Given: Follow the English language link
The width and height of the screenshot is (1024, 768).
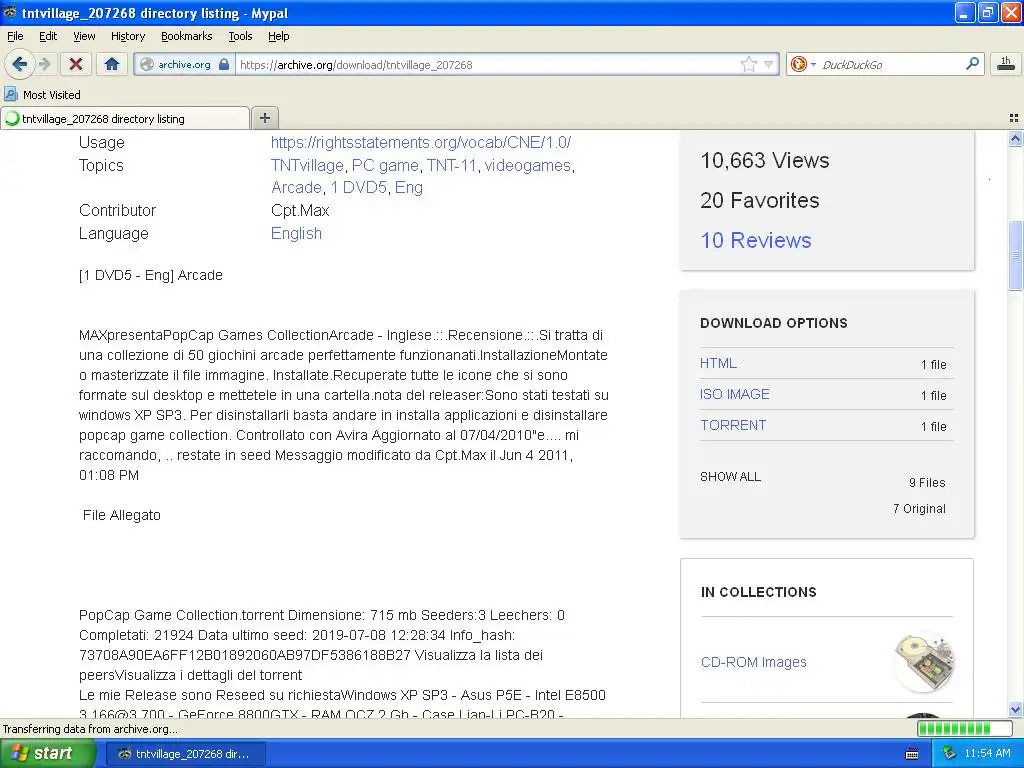Looking at the screenshot, I should pos(296,233).
